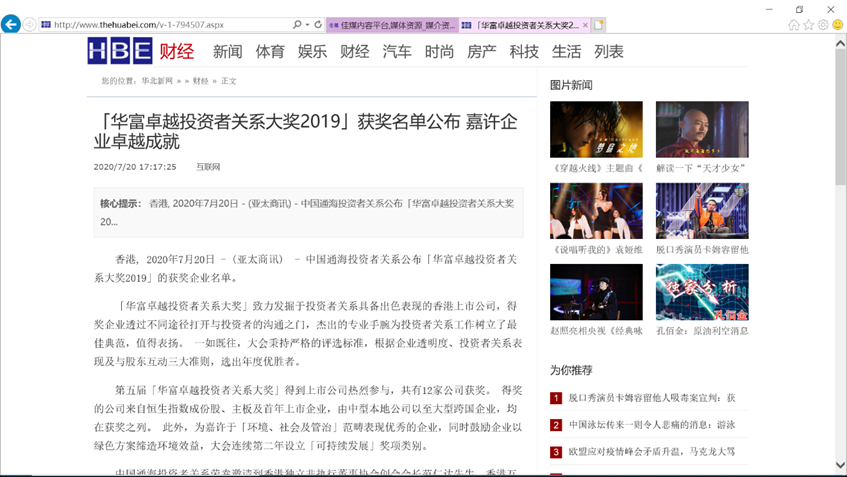Open the browser home page icon
Screen dimensions: 847x477
pyautogui.click(x=794, y=25)
